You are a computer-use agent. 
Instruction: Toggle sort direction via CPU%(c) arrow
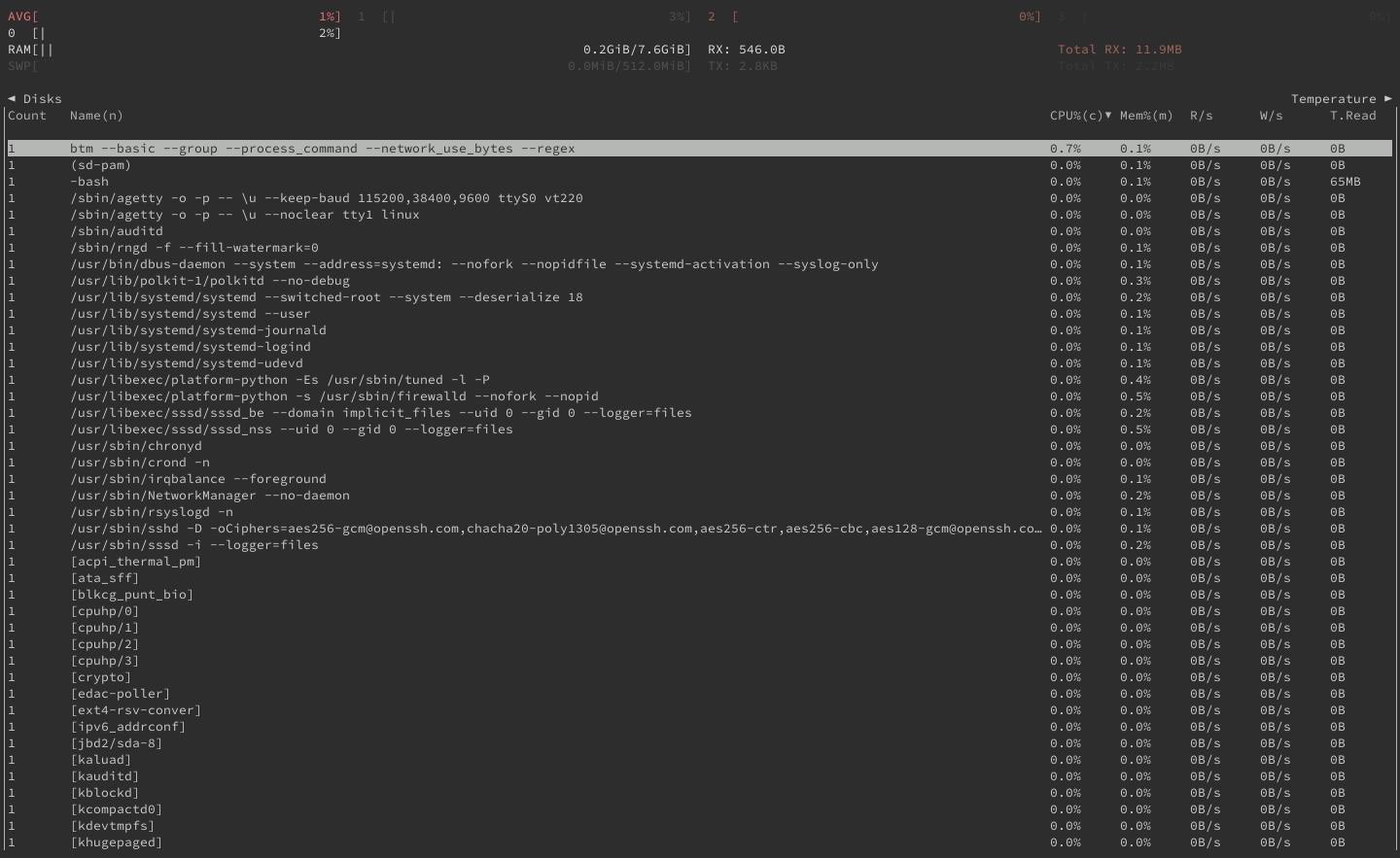pyautogui.click(x=1108, y=115)
